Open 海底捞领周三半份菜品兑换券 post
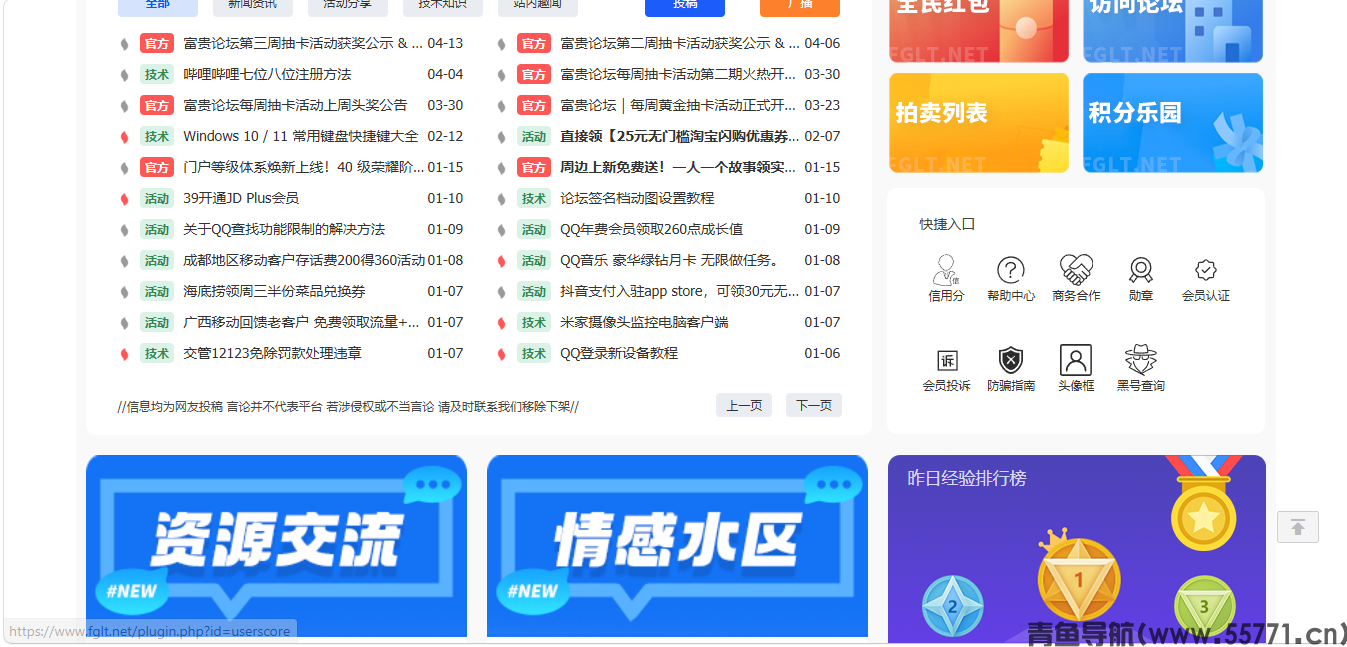 [x=274, y=291]
